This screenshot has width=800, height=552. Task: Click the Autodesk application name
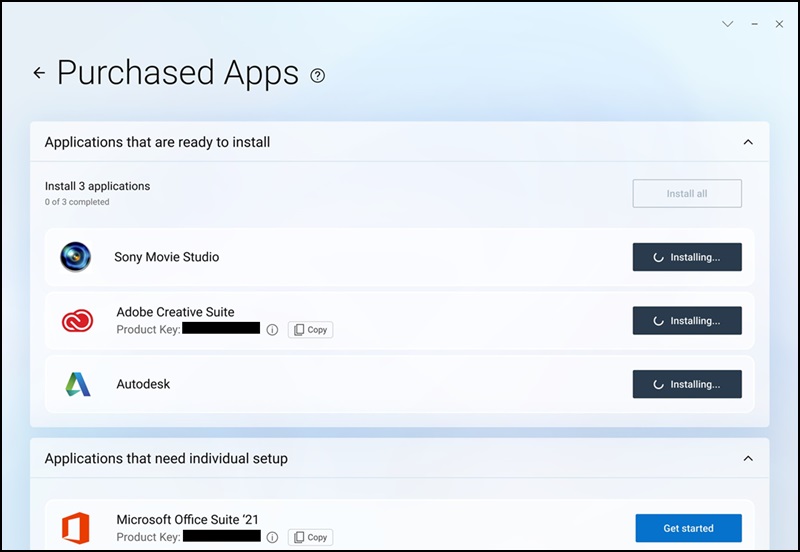click(143, 384)
